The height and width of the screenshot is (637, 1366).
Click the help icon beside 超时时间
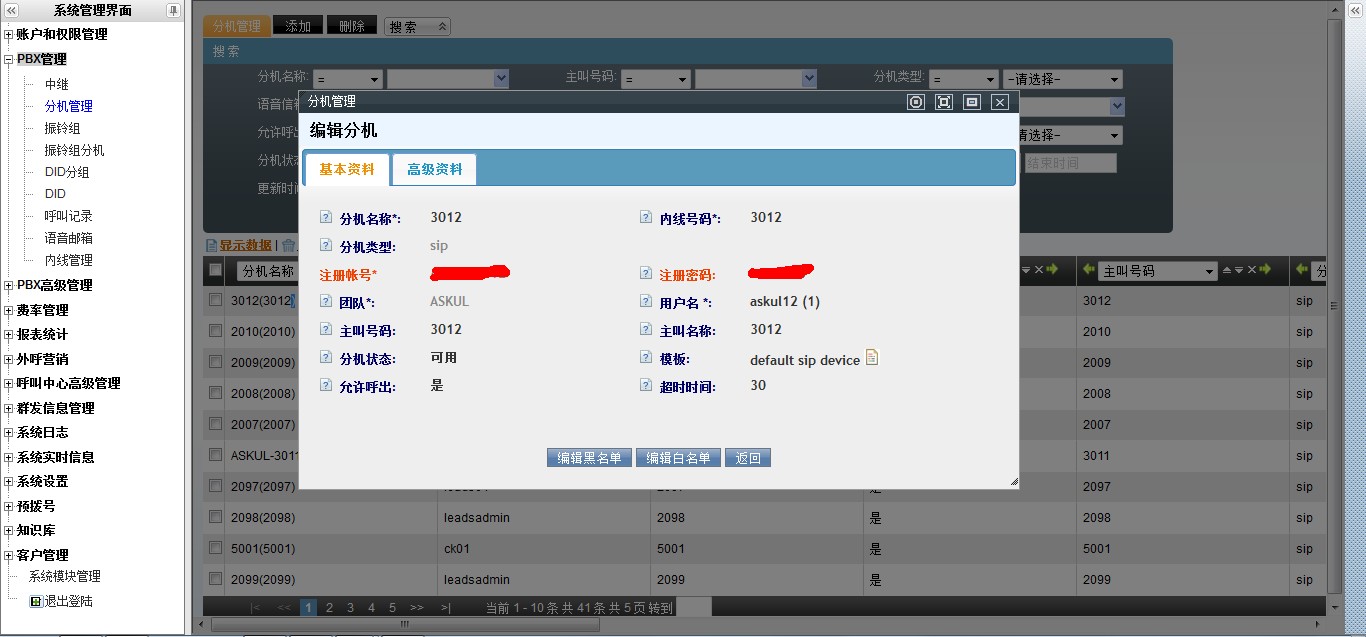click(x=646, y=385)
